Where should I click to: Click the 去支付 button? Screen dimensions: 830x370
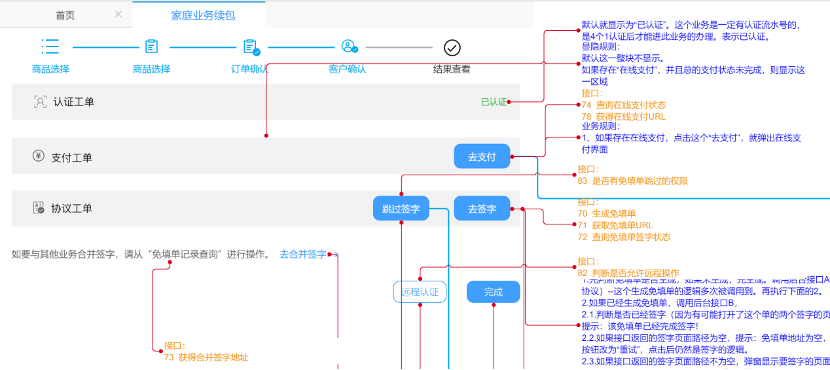pos(482,156)
